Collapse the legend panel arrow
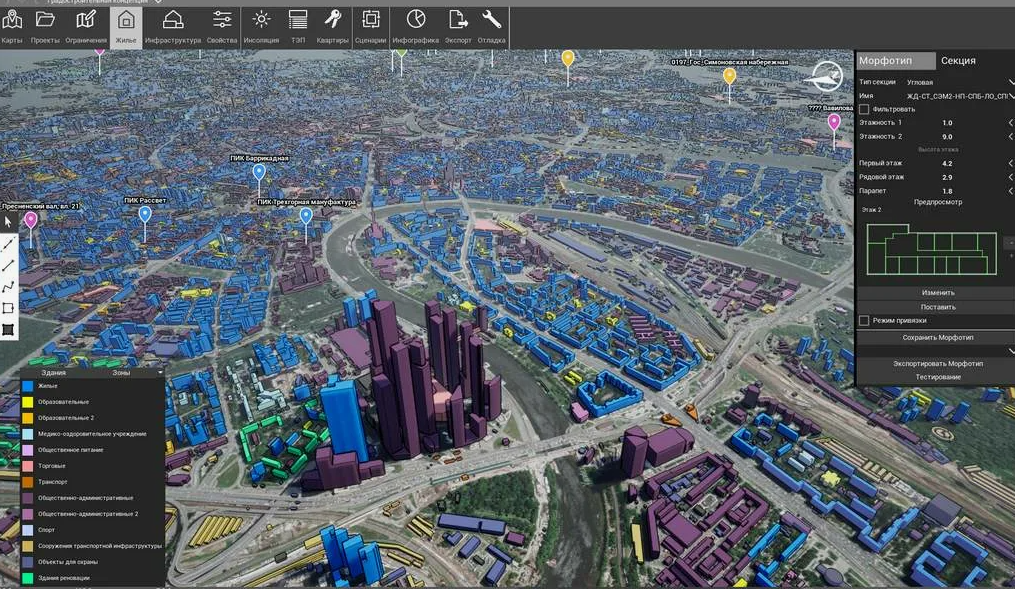 [x=160, y=373]
